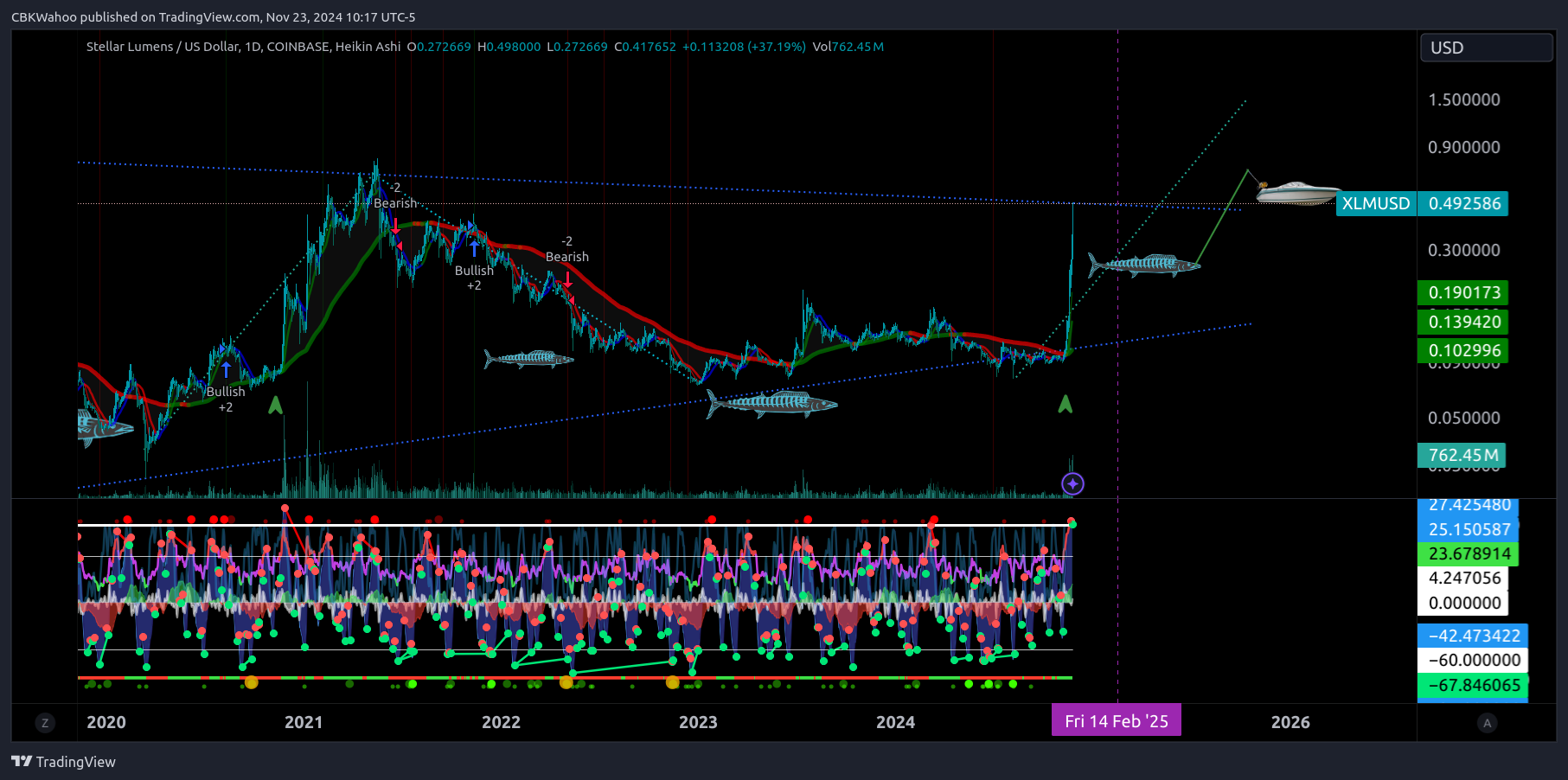Click the Bullish +2 label near 2022
Image resolution: width=1568 pixels, height=780 pixels.
[x=474, y=278]
